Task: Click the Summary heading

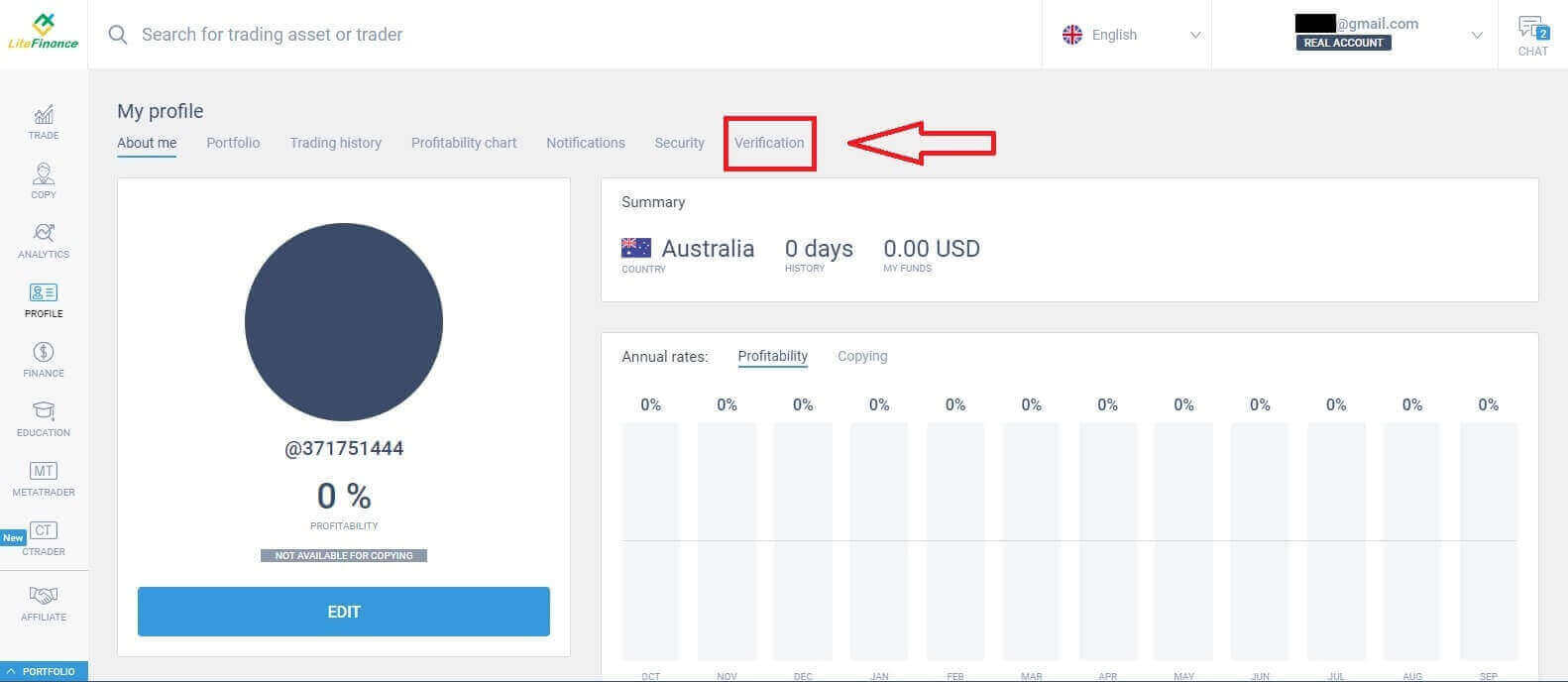Action: point(653,202)
